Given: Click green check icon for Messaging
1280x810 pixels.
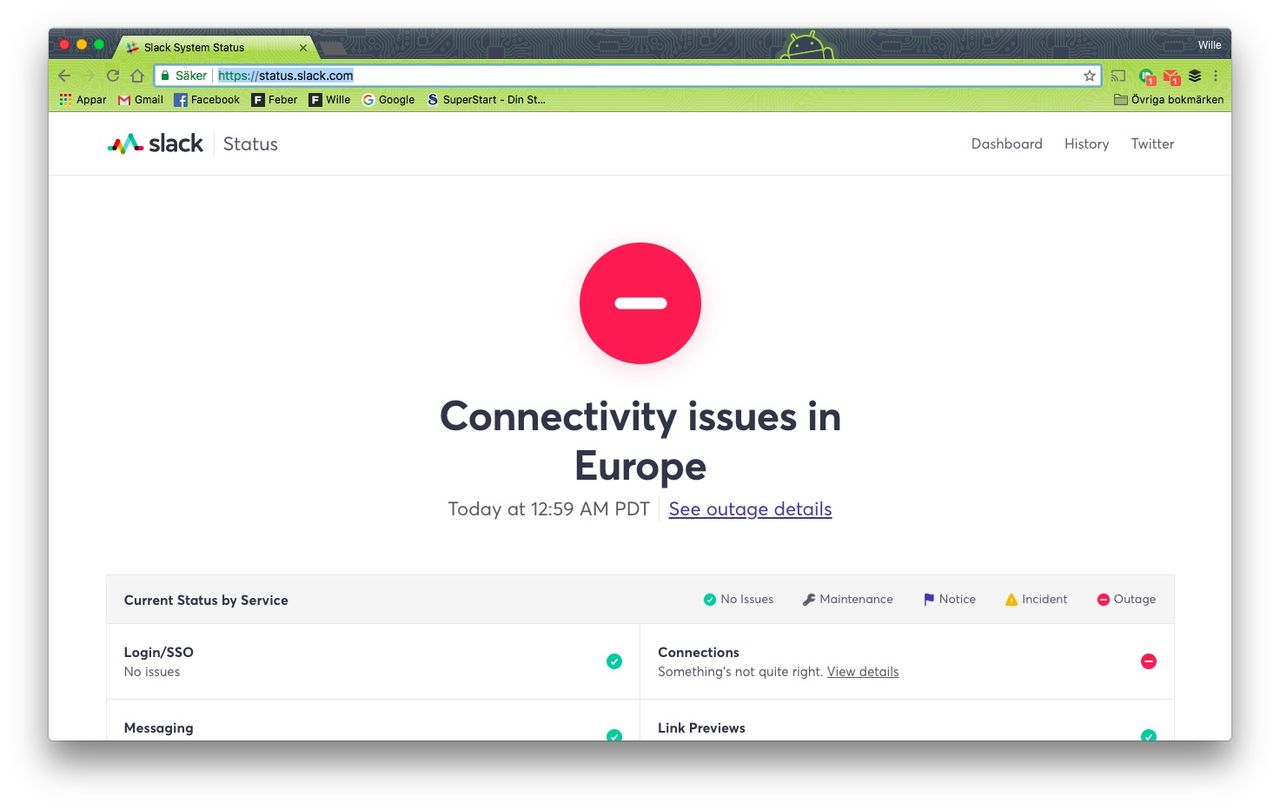Looking at the screenshot, I should coord(614,736).
